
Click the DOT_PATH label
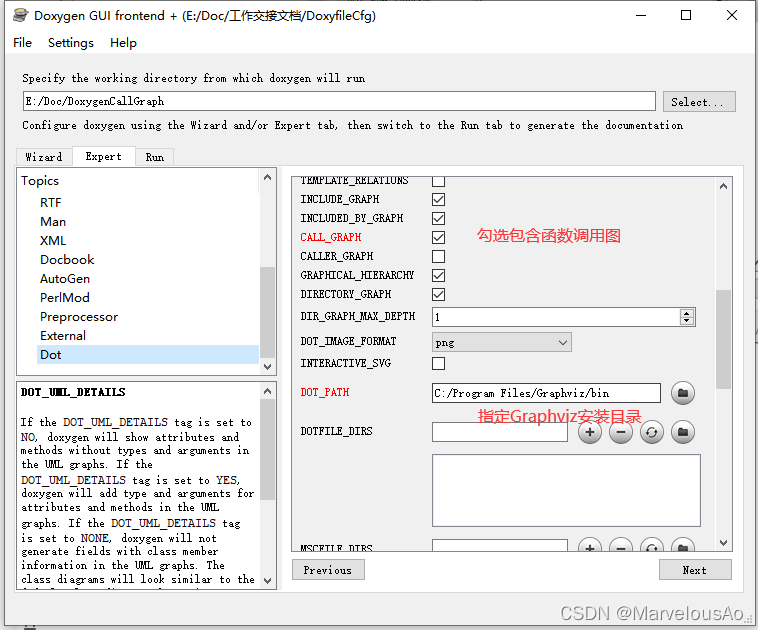click(325, 392)
